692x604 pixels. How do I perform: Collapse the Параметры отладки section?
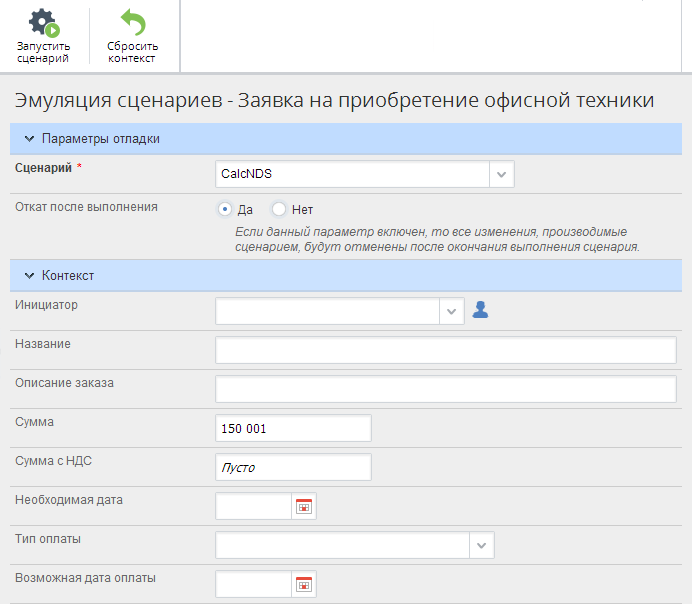(x=30, y=139)
